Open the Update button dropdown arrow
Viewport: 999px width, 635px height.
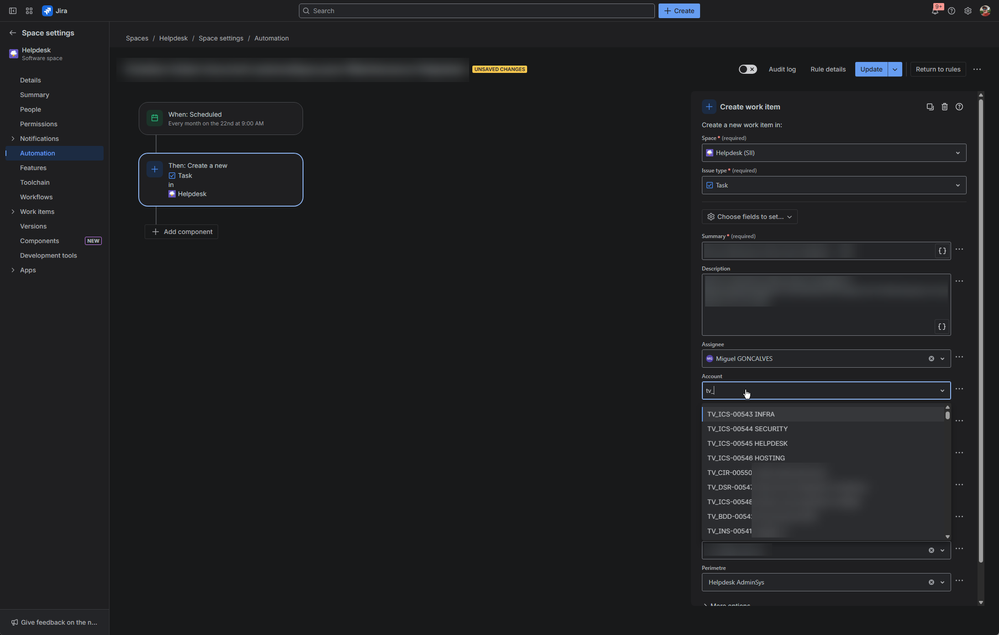point(895,69)
